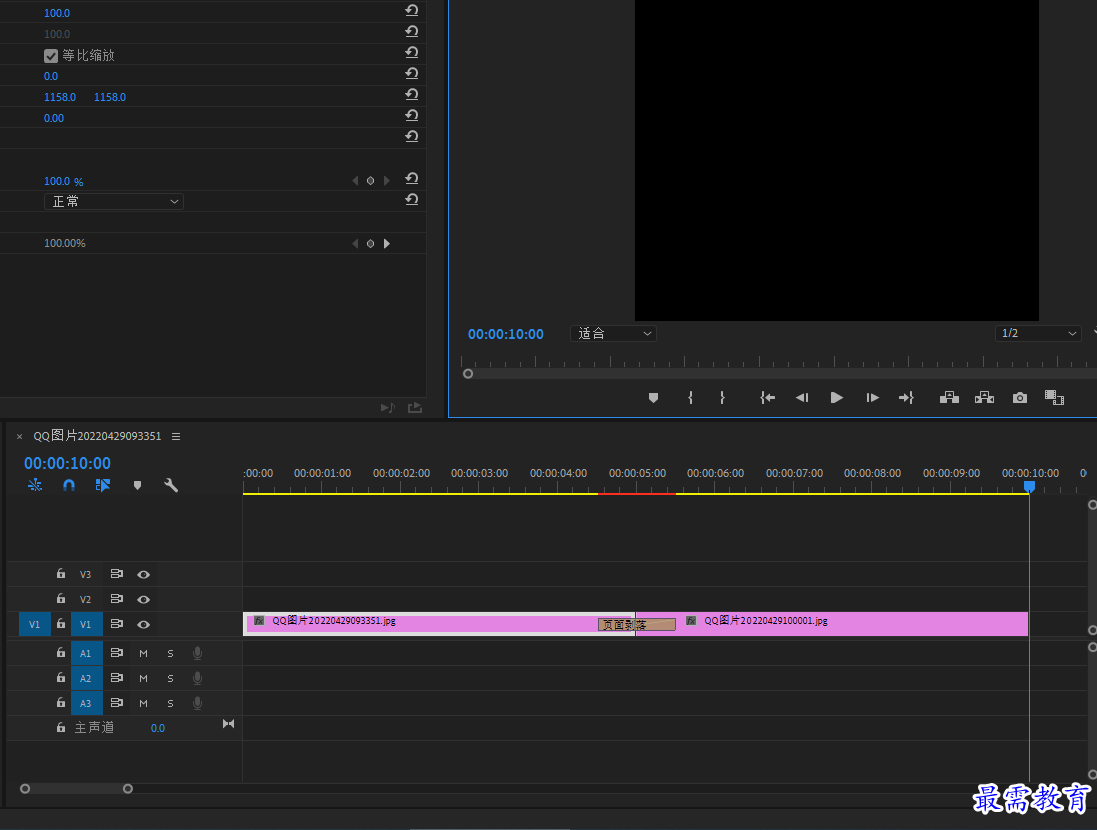Hide track V3 output with eye icon
Viewport: 1097px width, 830px height.
(143, 575)
